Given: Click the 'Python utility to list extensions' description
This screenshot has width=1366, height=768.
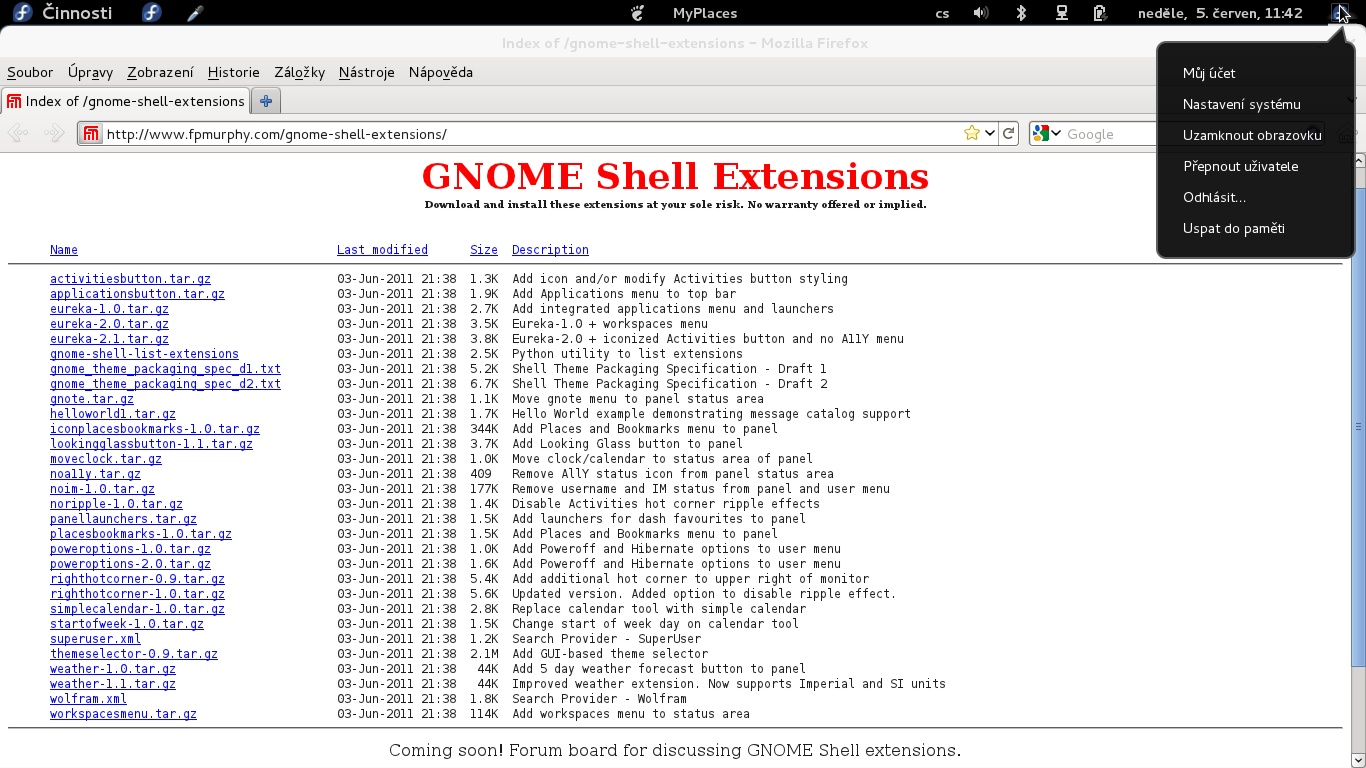Looking at the screenshot, I should click(x=627, y=354).
